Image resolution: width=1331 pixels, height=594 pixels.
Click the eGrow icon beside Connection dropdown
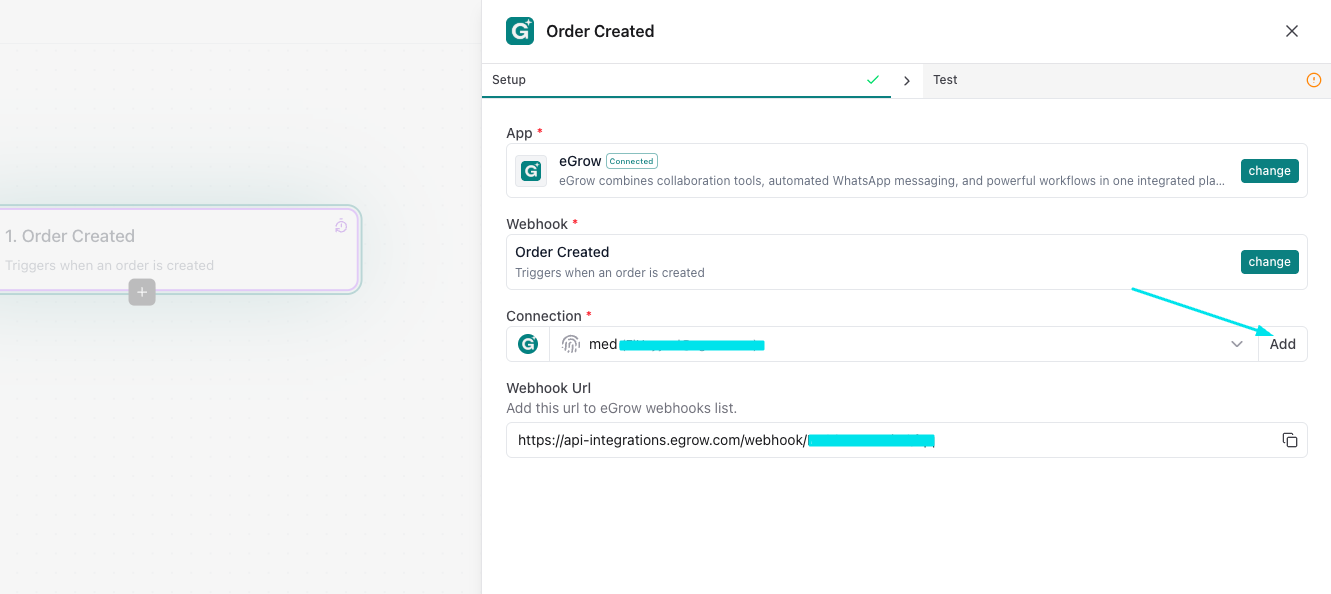528,344
